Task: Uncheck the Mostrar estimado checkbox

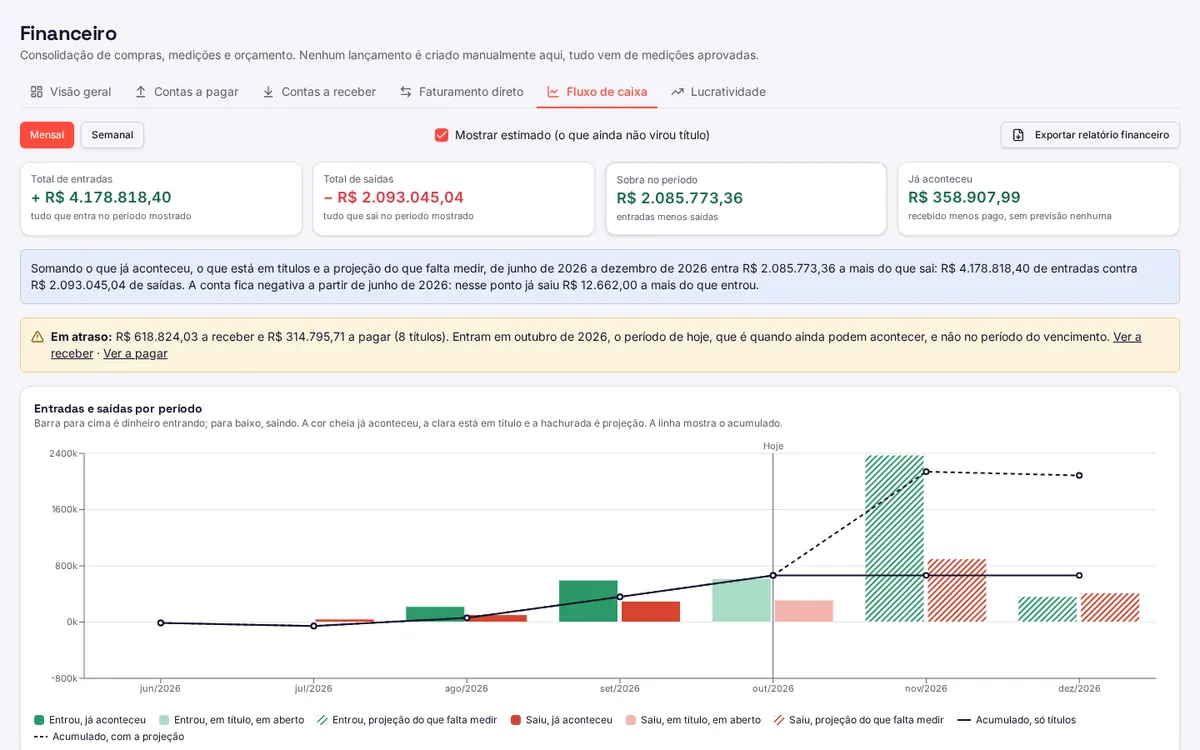Action: click(x=441, y=135)
